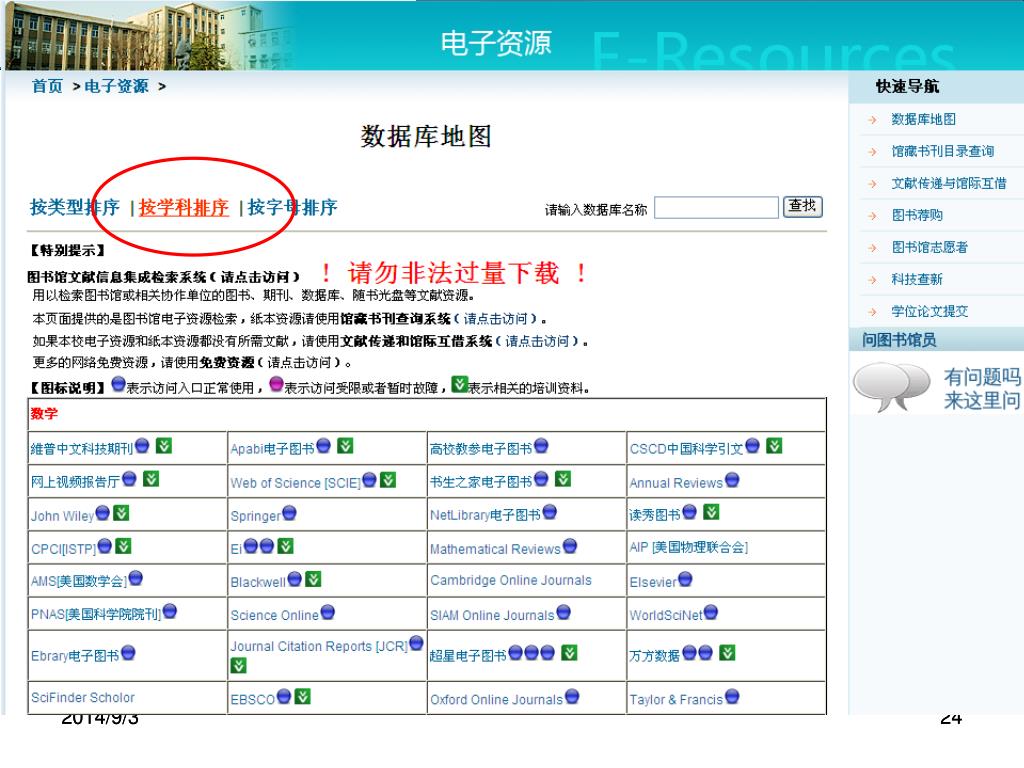The width and height of the screenshot is (1024, 768).
Task: Select the 按学科排序 sorting tab
Action: (184, 208)
